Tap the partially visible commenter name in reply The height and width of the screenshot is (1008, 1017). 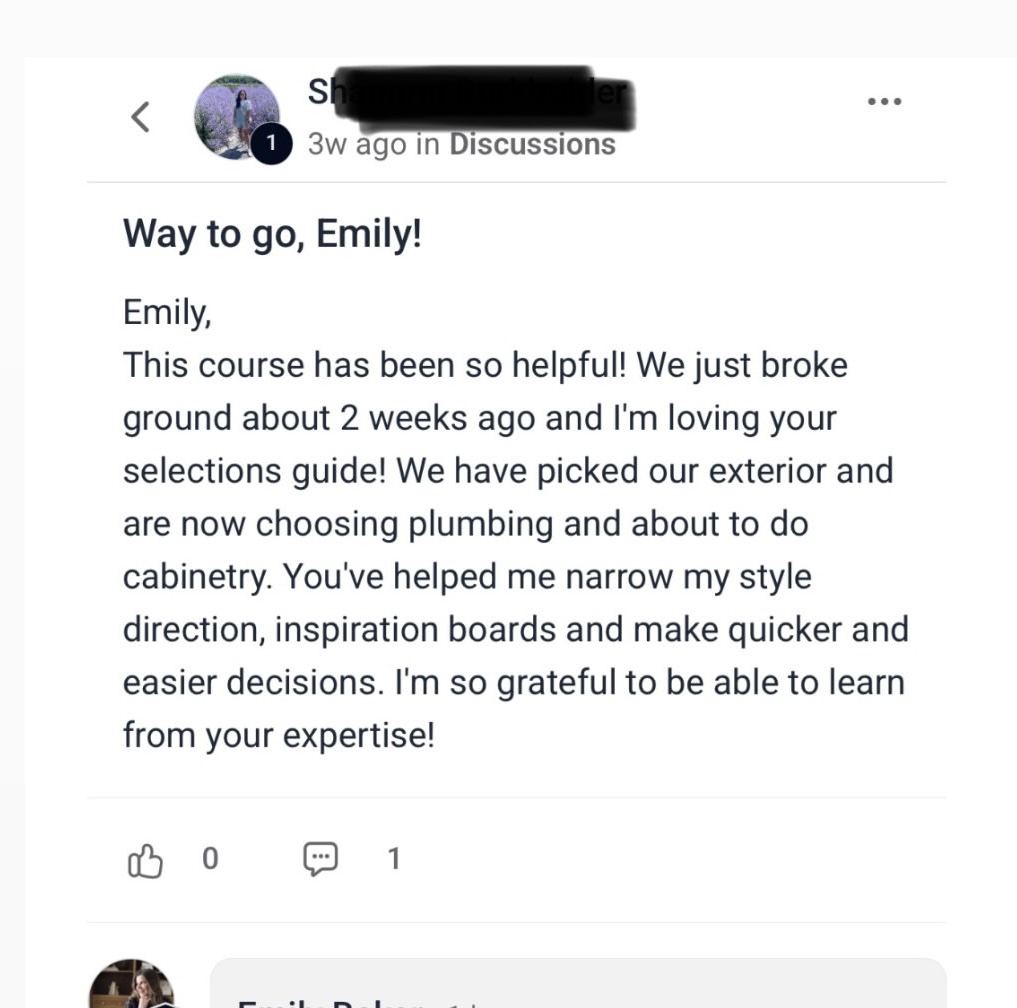[331, 1003]
